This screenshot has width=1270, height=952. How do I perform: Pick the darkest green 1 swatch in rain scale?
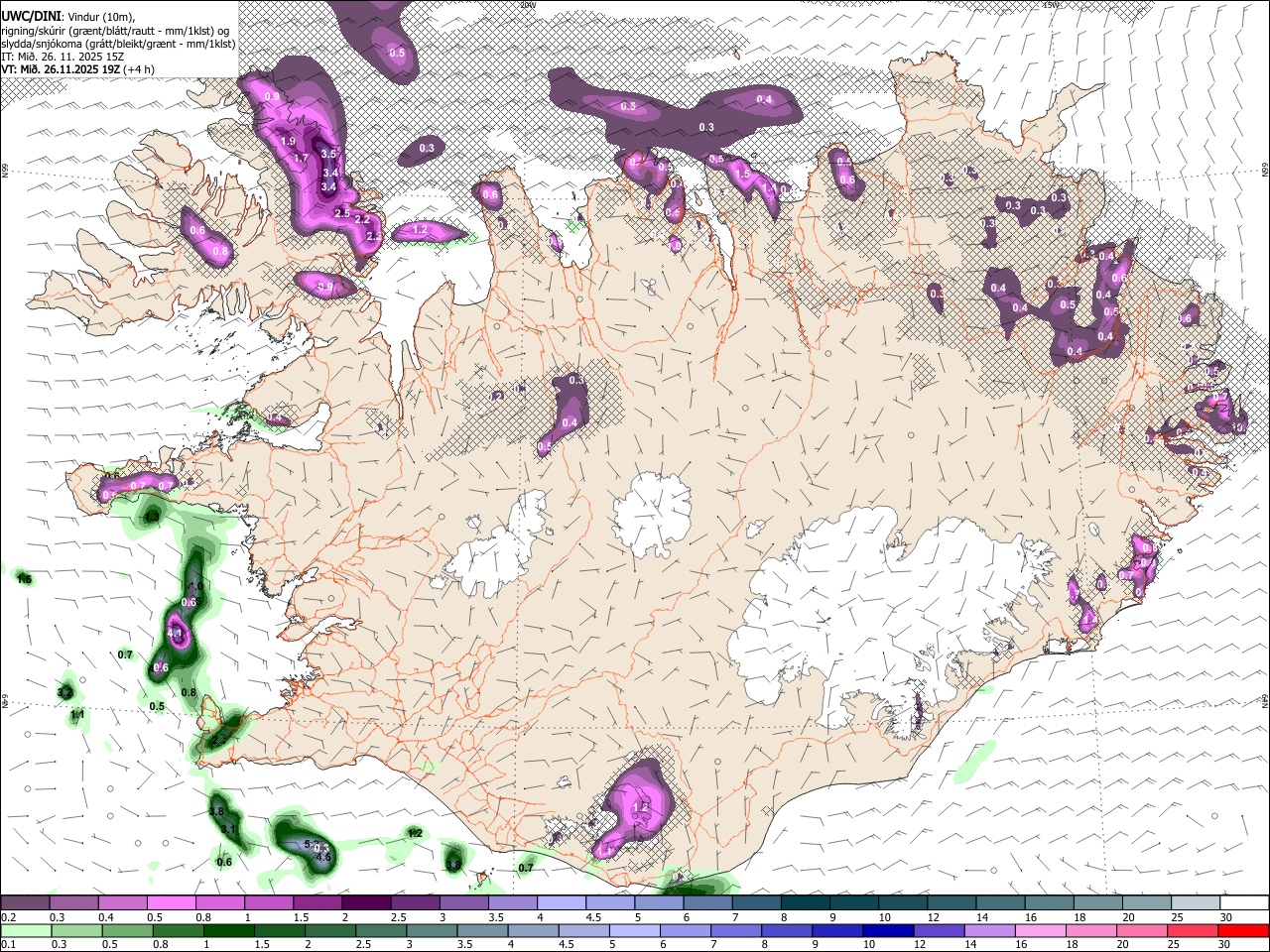point(227,930)
